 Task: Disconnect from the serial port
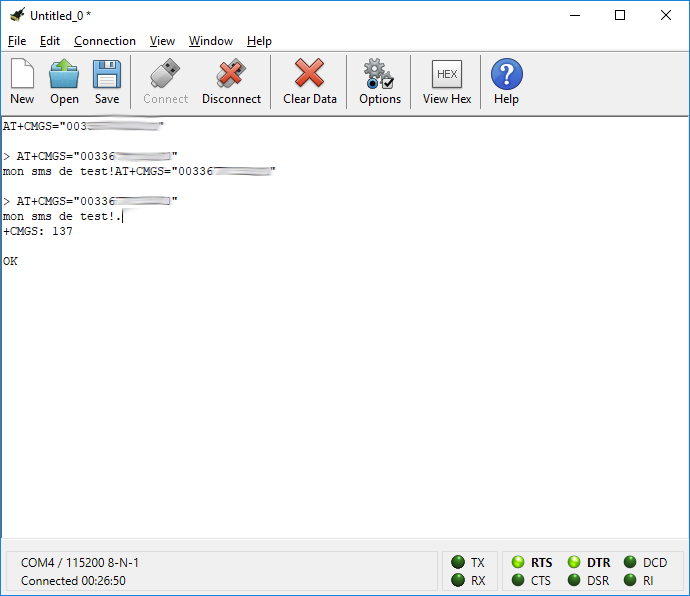231,81
